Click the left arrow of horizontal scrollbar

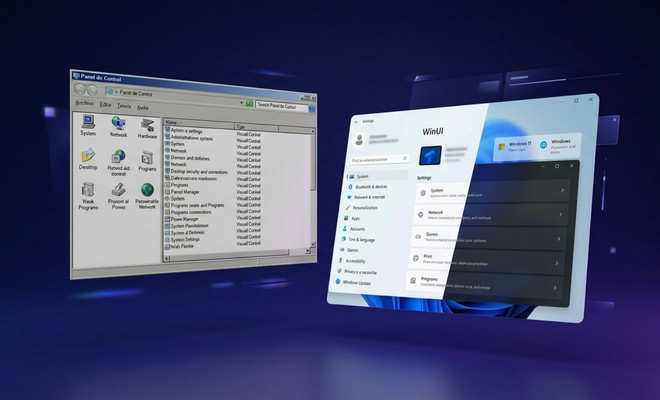point(166,259)
